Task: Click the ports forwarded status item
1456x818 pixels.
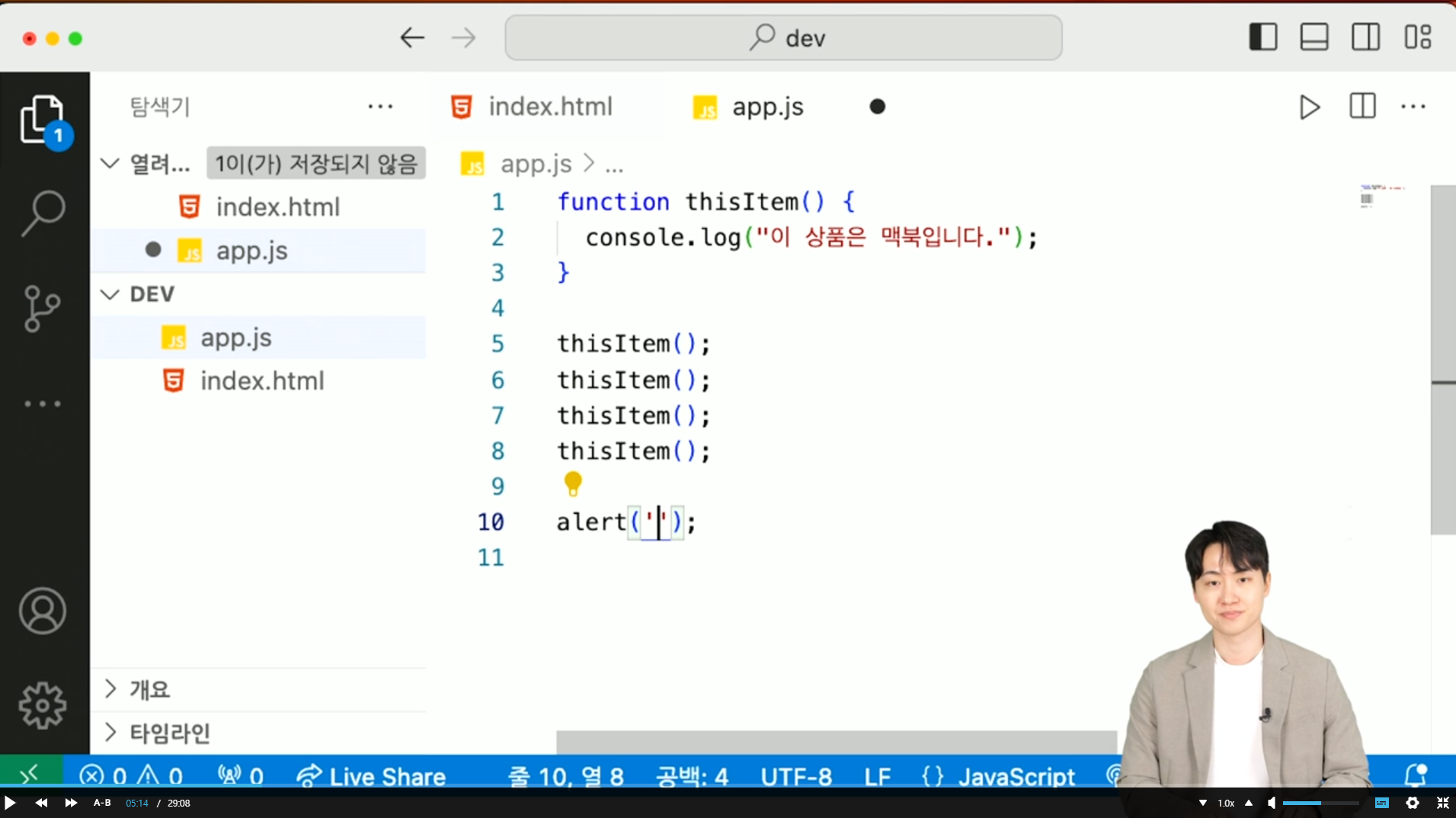Action: pyautogui.click(x=240, y=776)
